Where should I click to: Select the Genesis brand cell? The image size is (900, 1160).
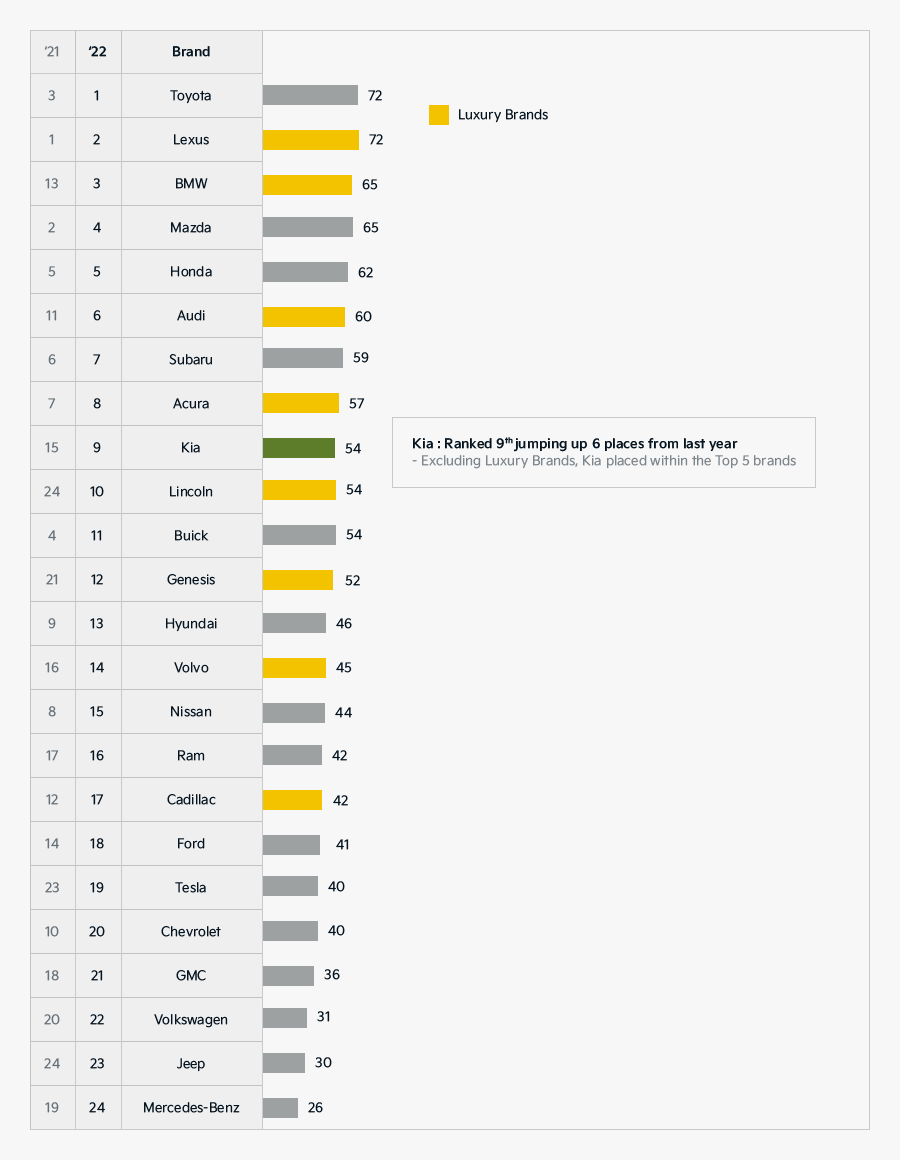(x=192, y=579)
